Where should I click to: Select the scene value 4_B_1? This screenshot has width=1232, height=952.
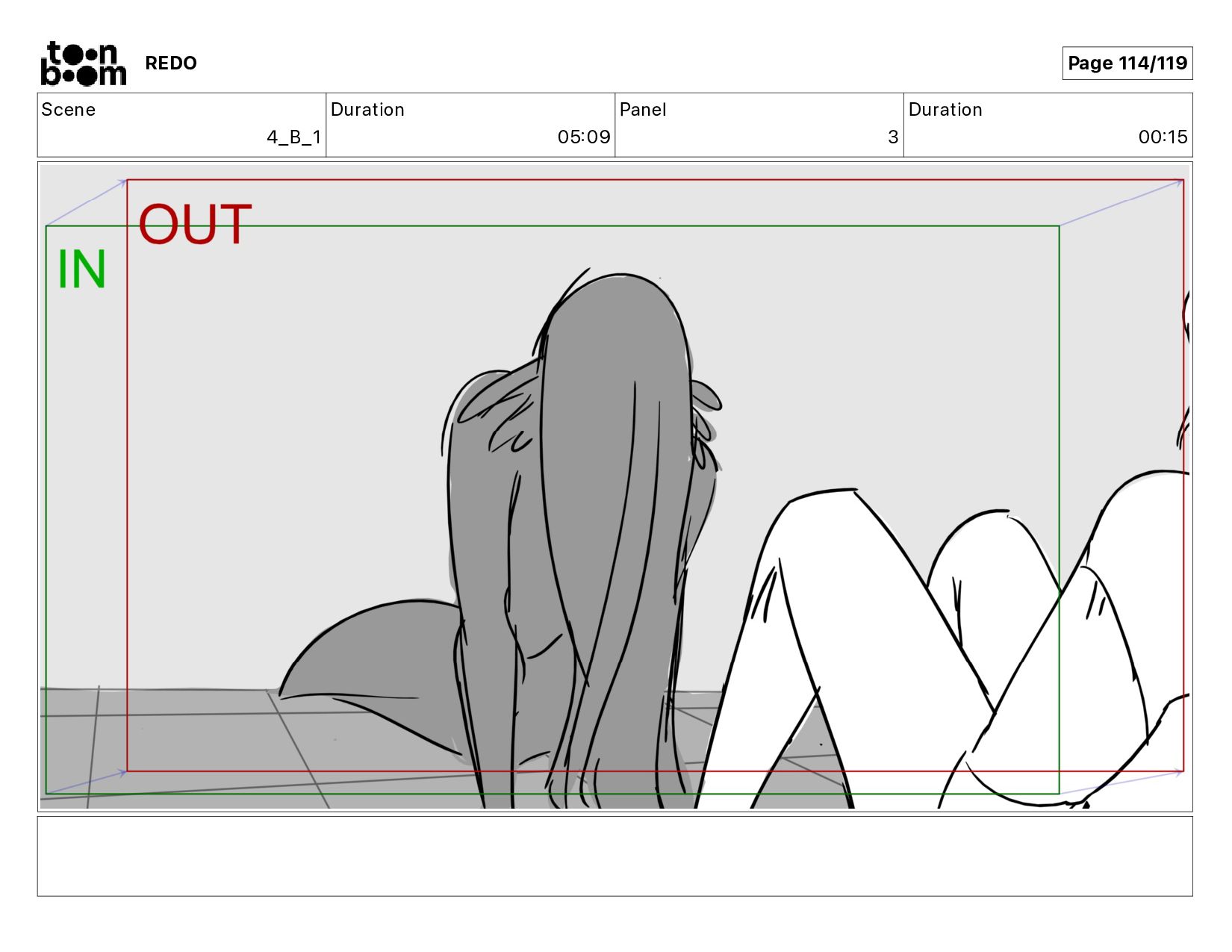click(x=294, y=137)
